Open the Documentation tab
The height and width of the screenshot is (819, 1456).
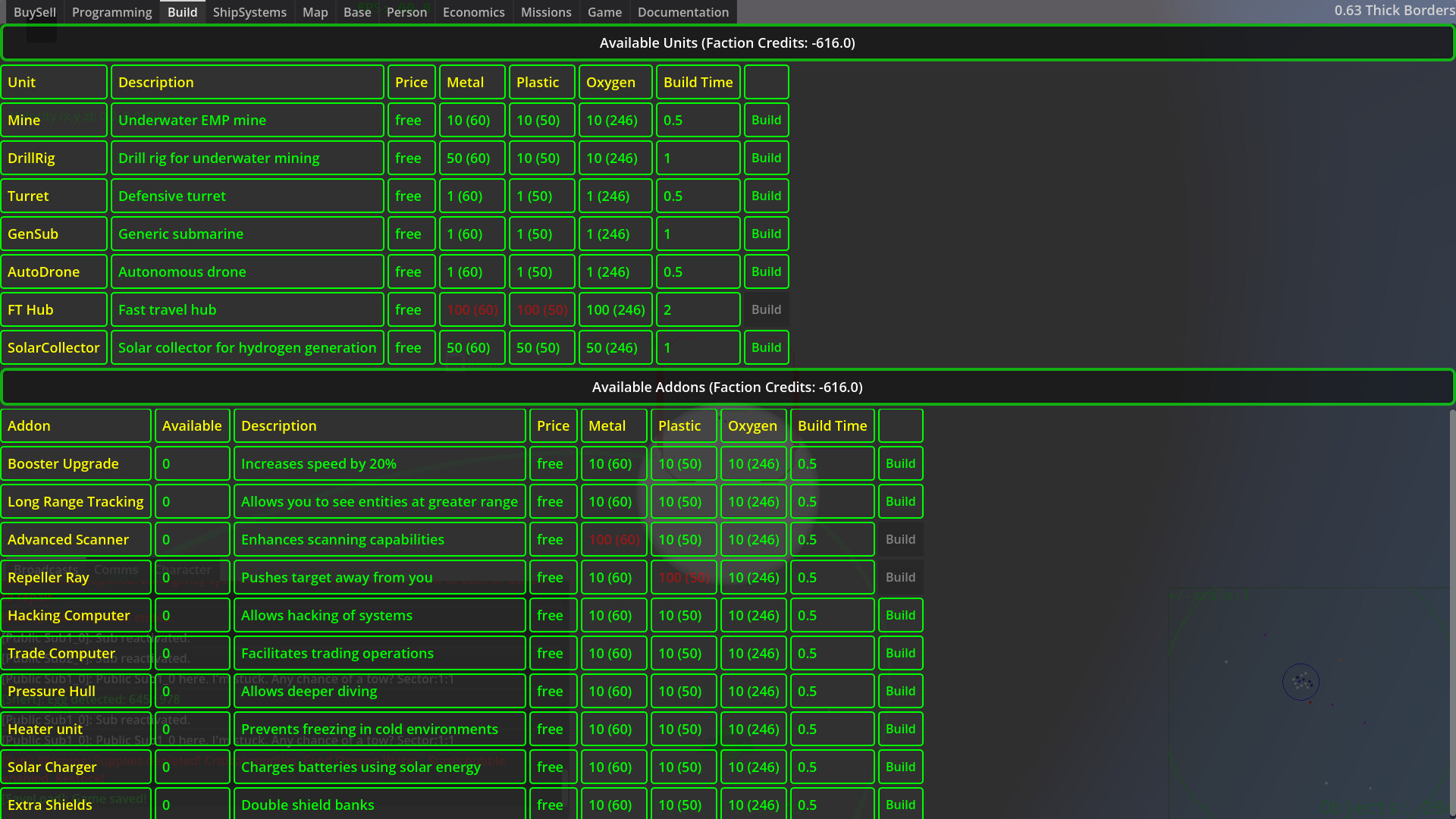[x=683, y=12]
